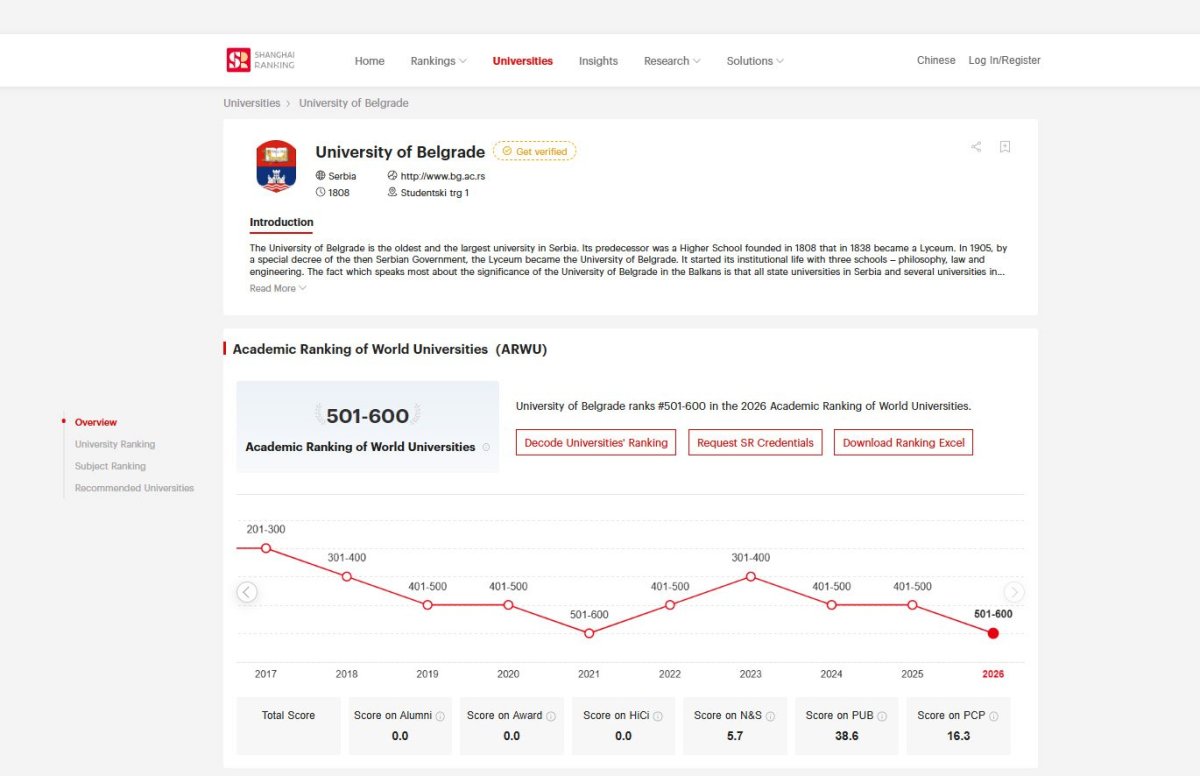Click the next years chart arrow
Image resolution: width=1200 pixels, height=776 pixels.
1014,592
